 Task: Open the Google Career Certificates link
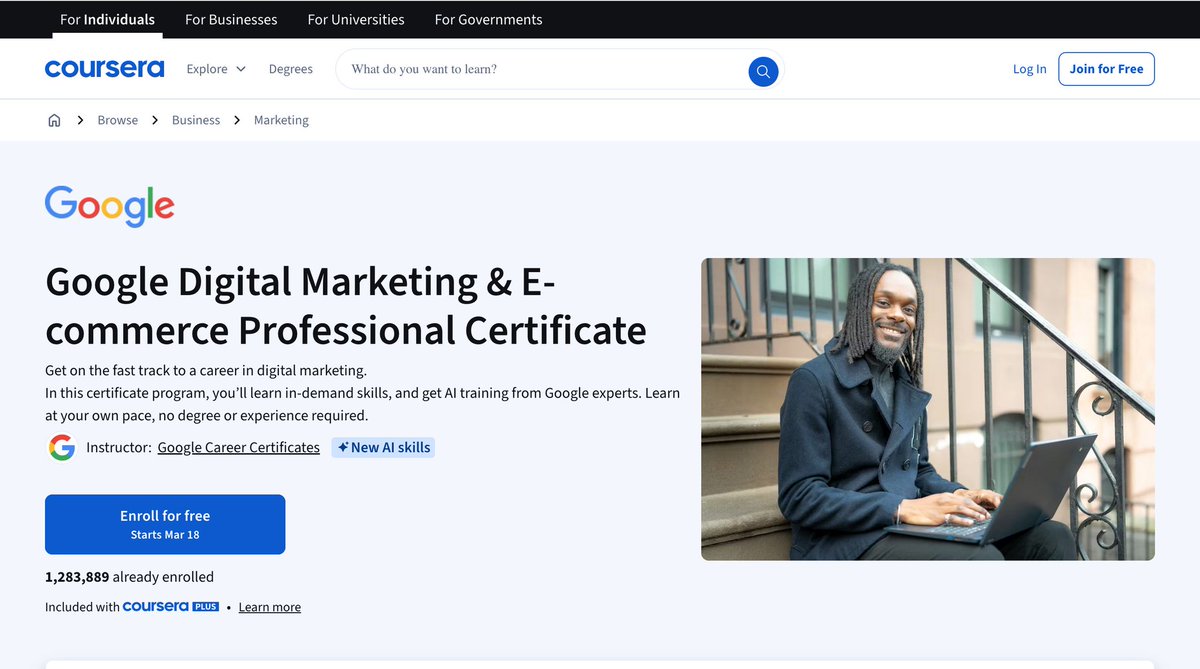239,447
